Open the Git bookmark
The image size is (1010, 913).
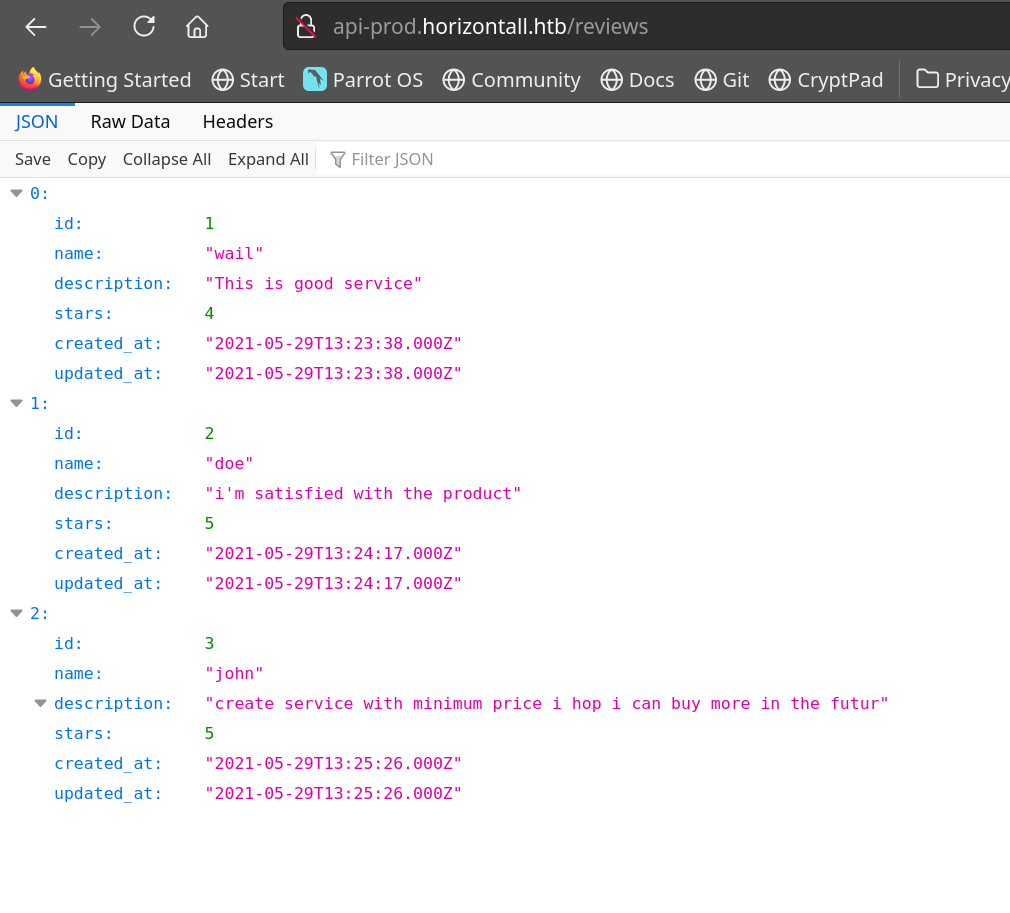pyautogui.click(x=722, y=80)
